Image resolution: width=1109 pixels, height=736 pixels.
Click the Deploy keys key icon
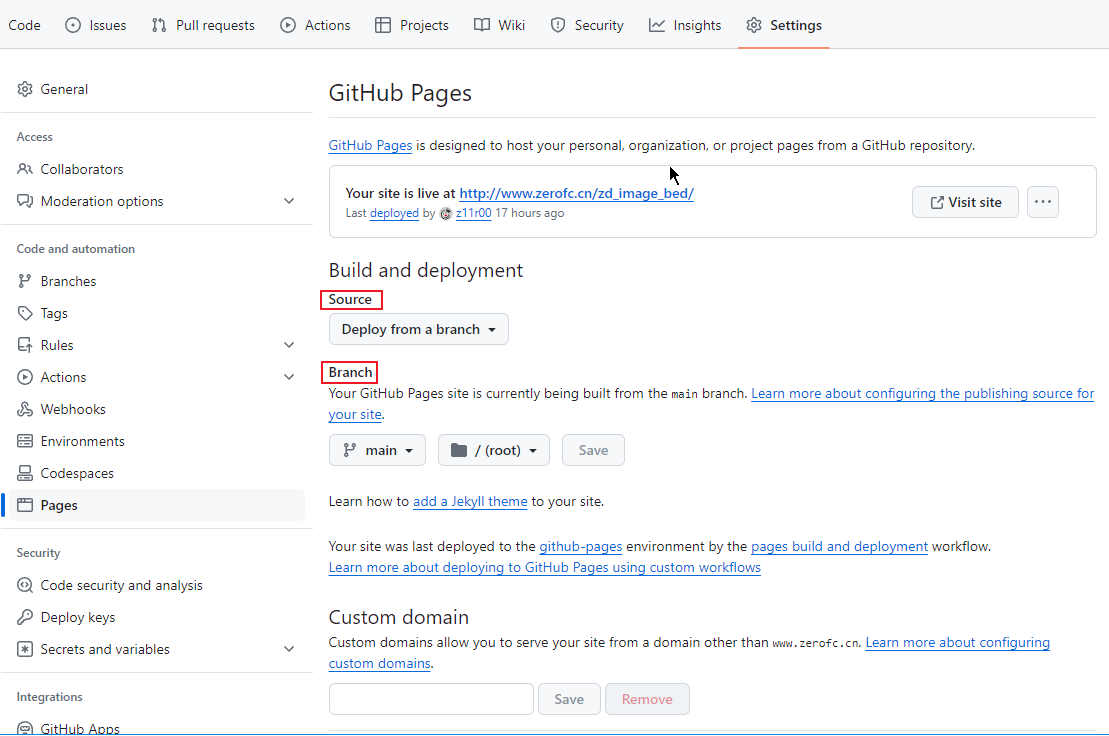[25, 617]
